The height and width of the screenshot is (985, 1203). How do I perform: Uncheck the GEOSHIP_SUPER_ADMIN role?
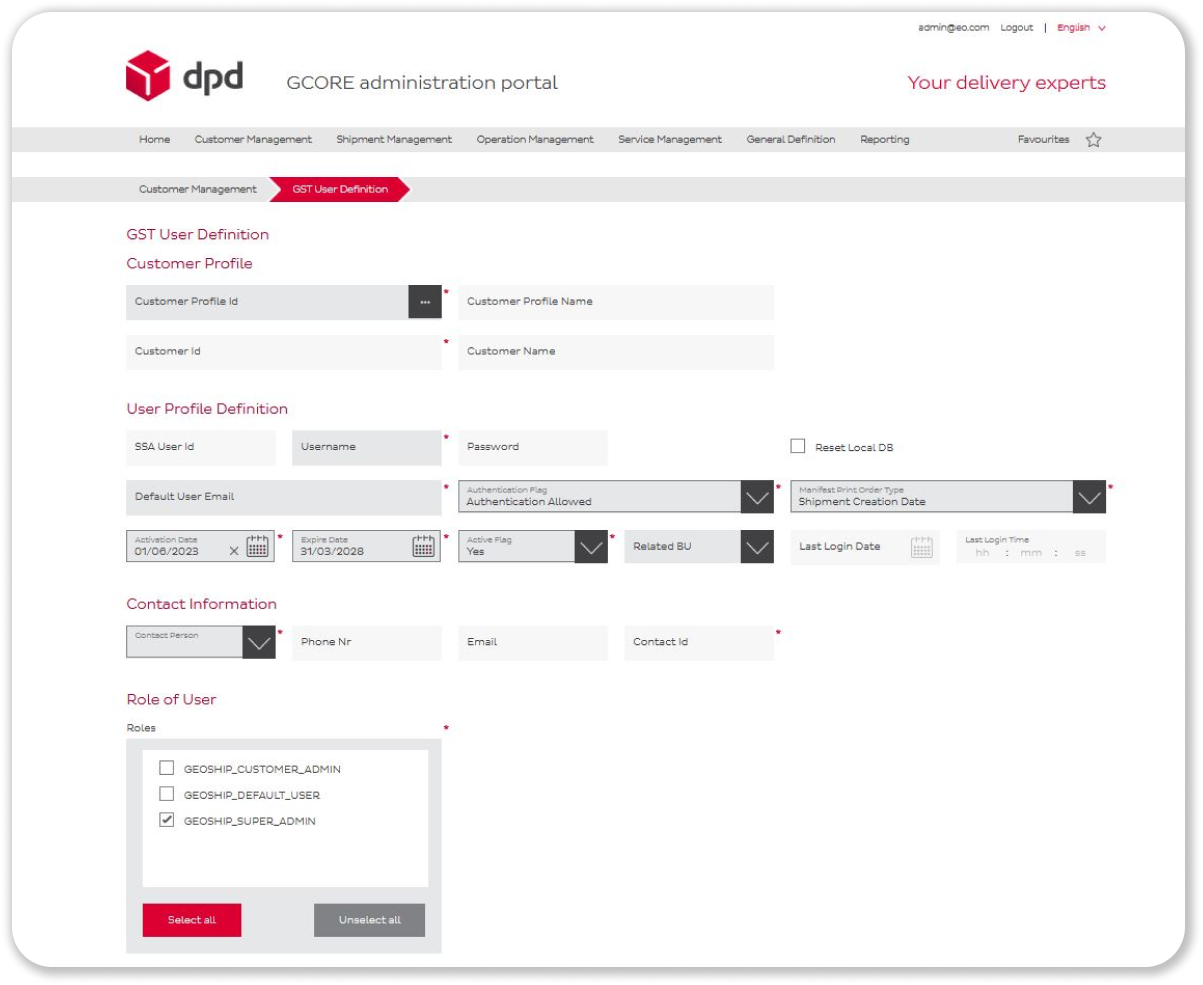click(x=167, y=821)
